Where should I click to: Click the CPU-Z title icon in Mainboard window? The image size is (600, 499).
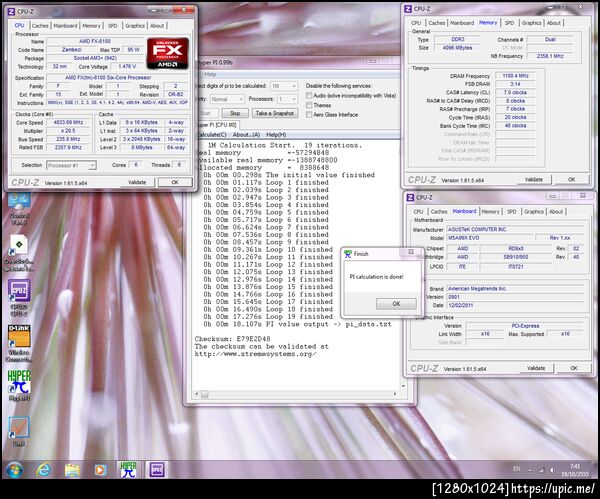pyautogui.click(x=410, y=197)
